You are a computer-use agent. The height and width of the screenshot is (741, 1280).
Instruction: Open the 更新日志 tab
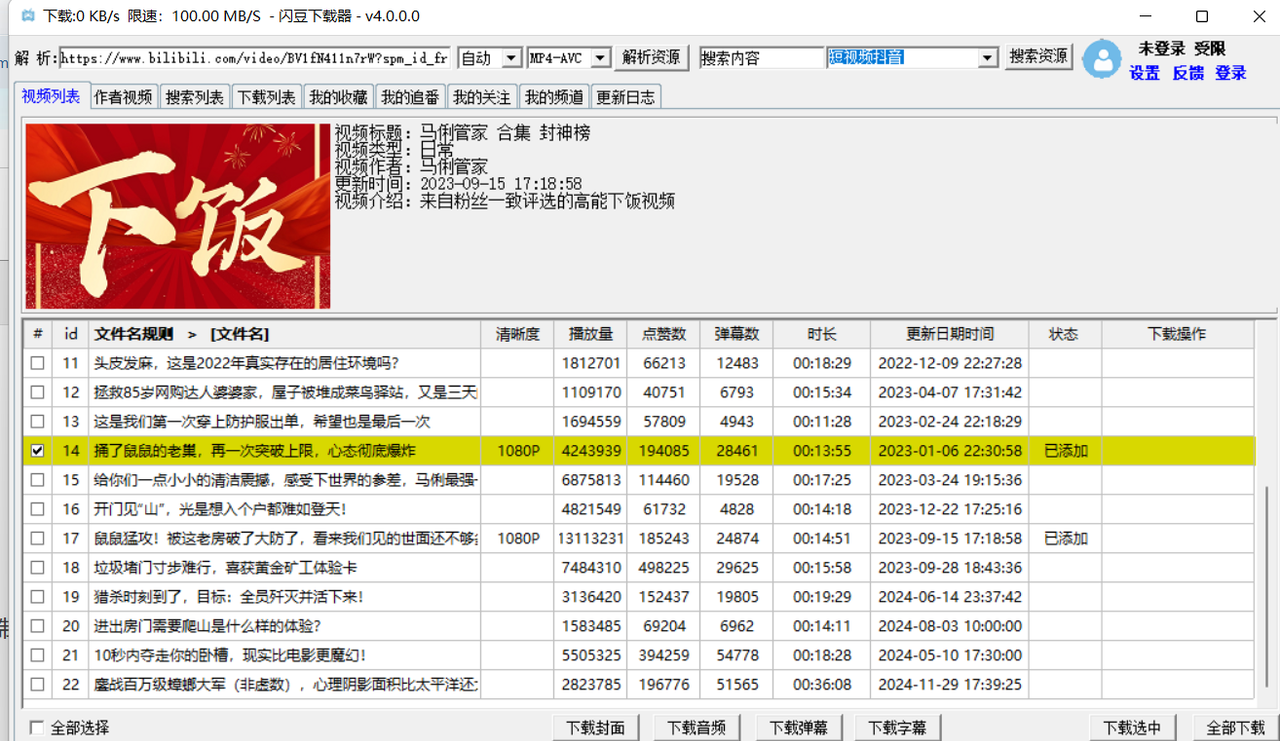pos(626,96)
